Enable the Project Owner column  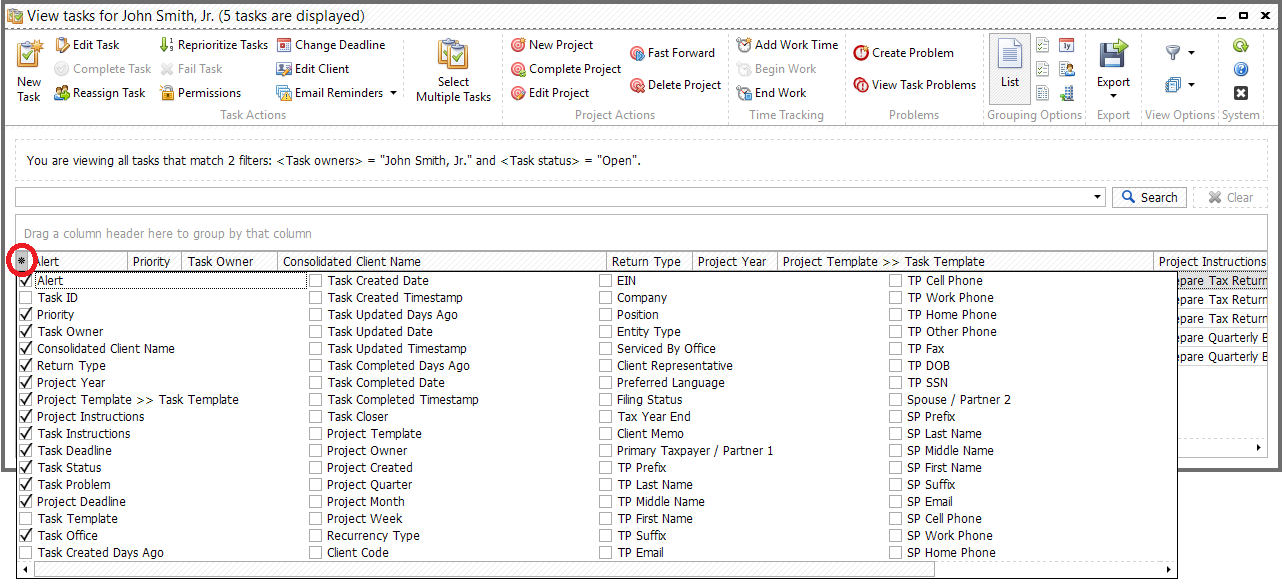[x=316, y=451]
